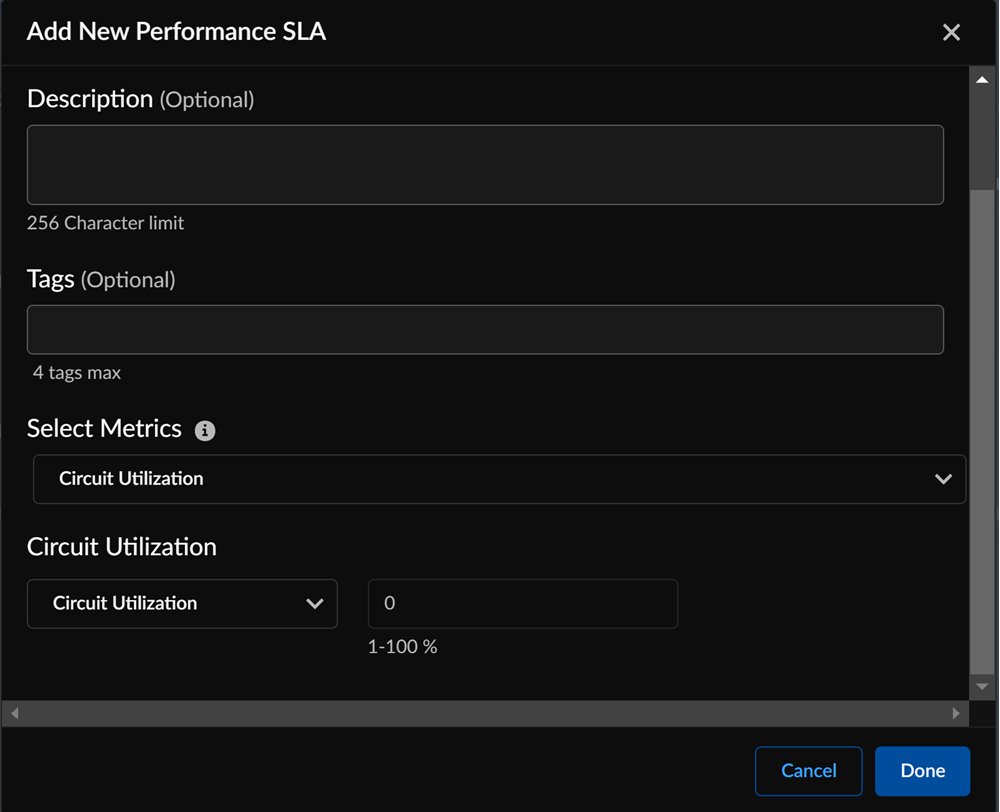Click the vertical scrollbar up arrow
1000x812 pixels.
(x=981, y=79)
